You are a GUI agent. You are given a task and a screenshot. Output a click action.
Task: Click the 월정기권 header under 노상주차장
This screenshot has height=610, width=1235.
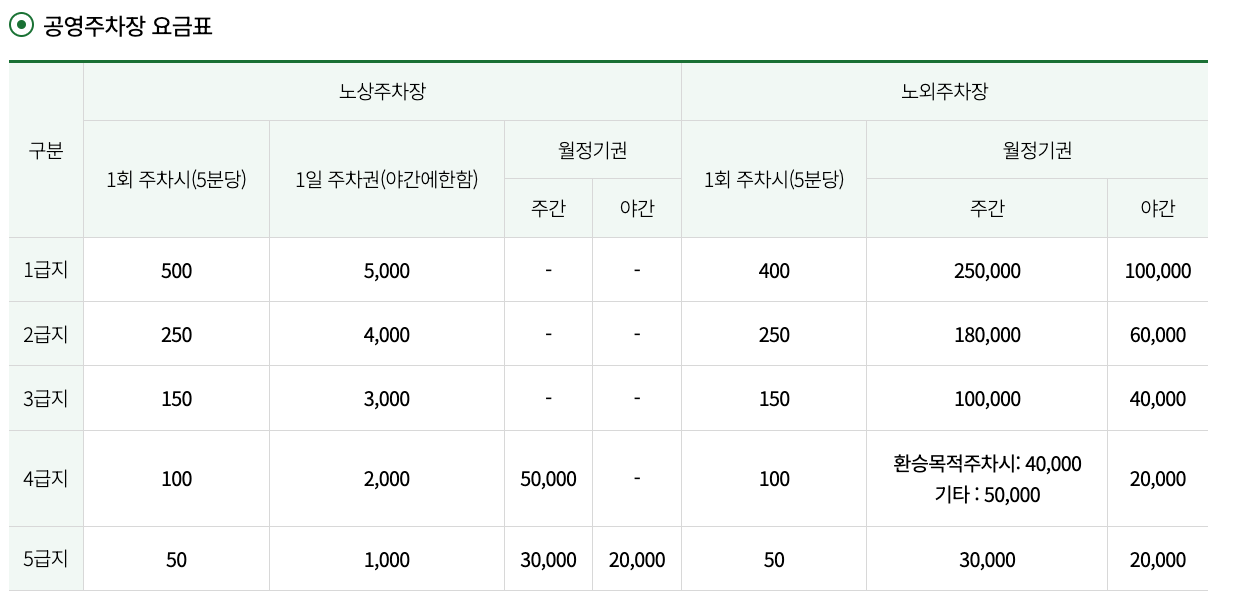pyautogui.click(x=592, y=151)
